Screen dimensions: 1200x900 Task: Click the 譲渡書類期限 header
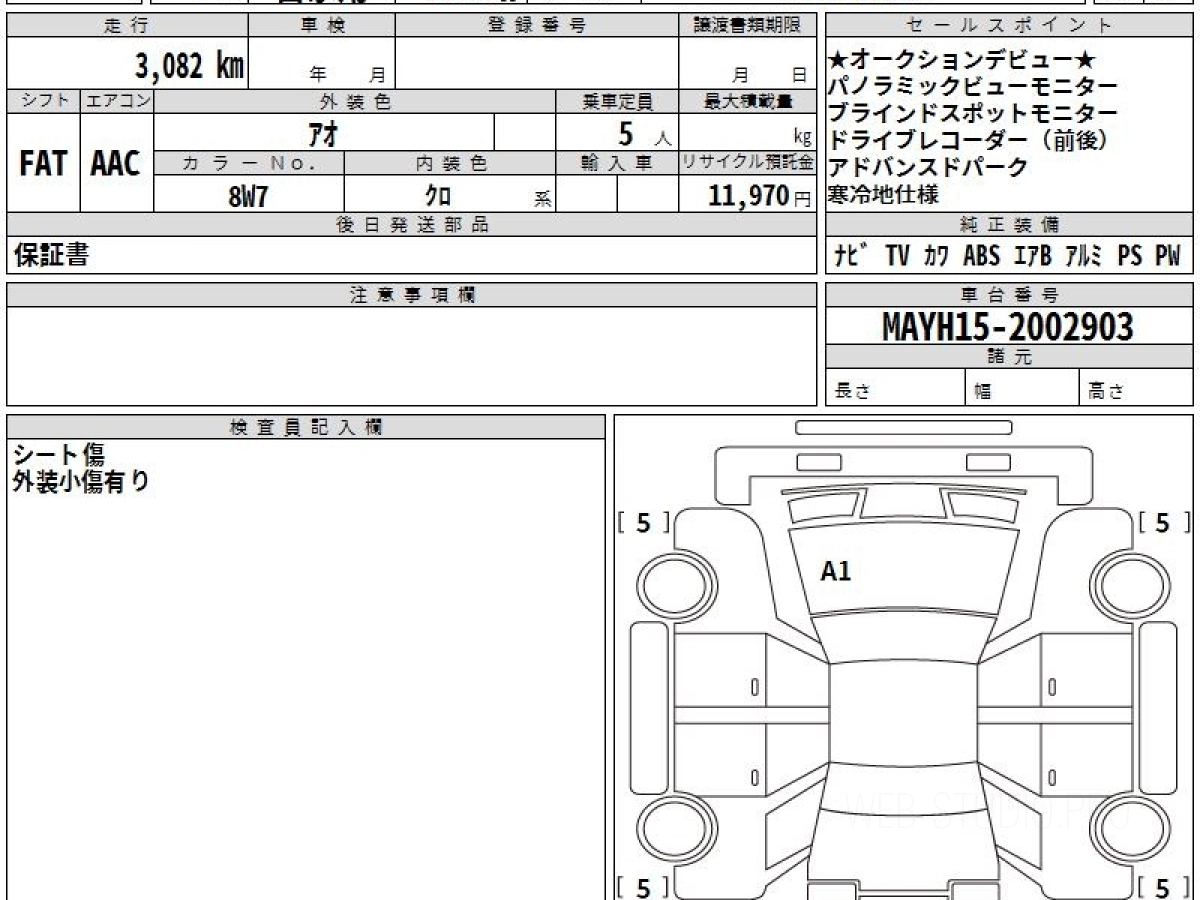(748, 26)
